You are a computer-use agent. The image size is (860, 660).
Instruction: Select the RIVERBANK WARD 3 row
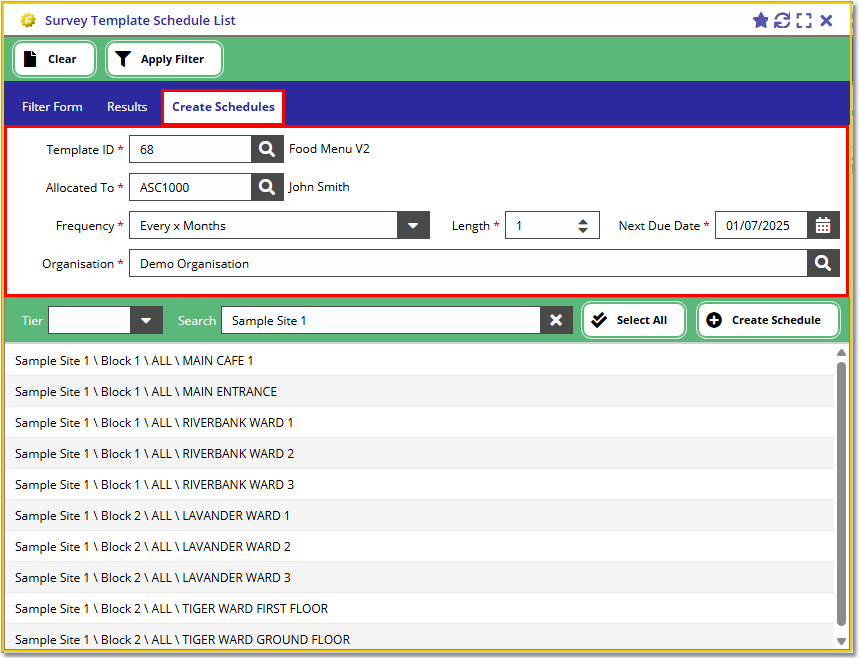(420, 485)
